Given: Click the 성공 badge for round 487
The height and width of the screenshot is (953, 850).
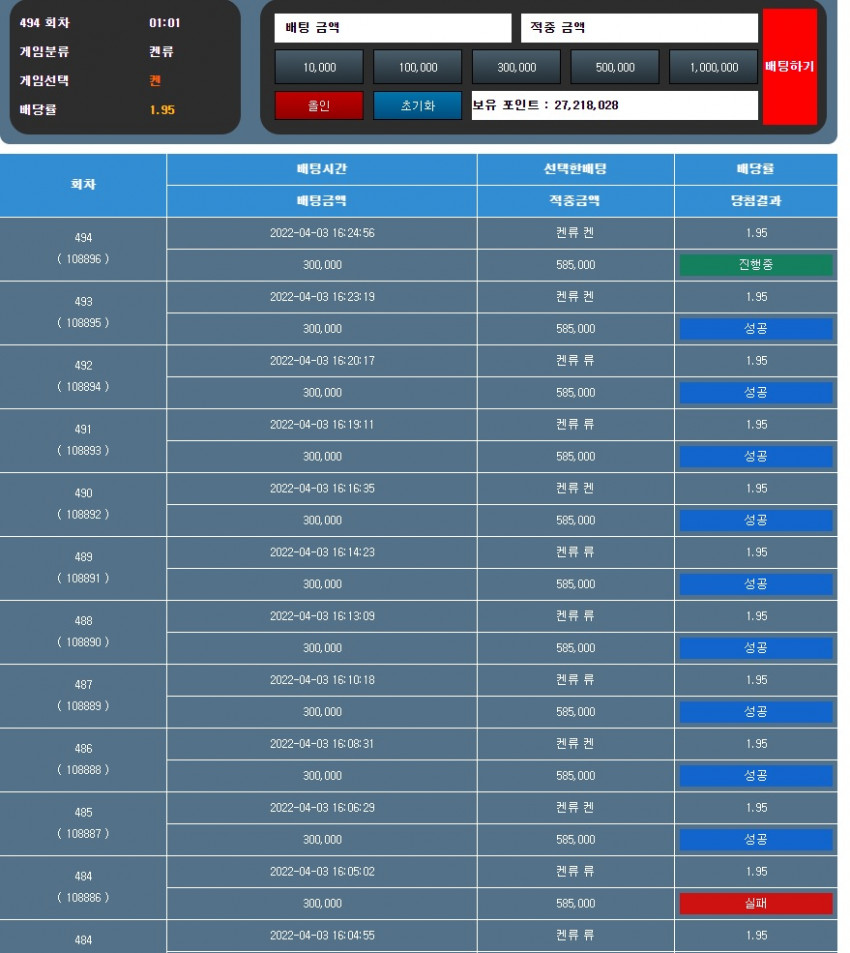Looking at the screenshot, I should click(756, 712).
